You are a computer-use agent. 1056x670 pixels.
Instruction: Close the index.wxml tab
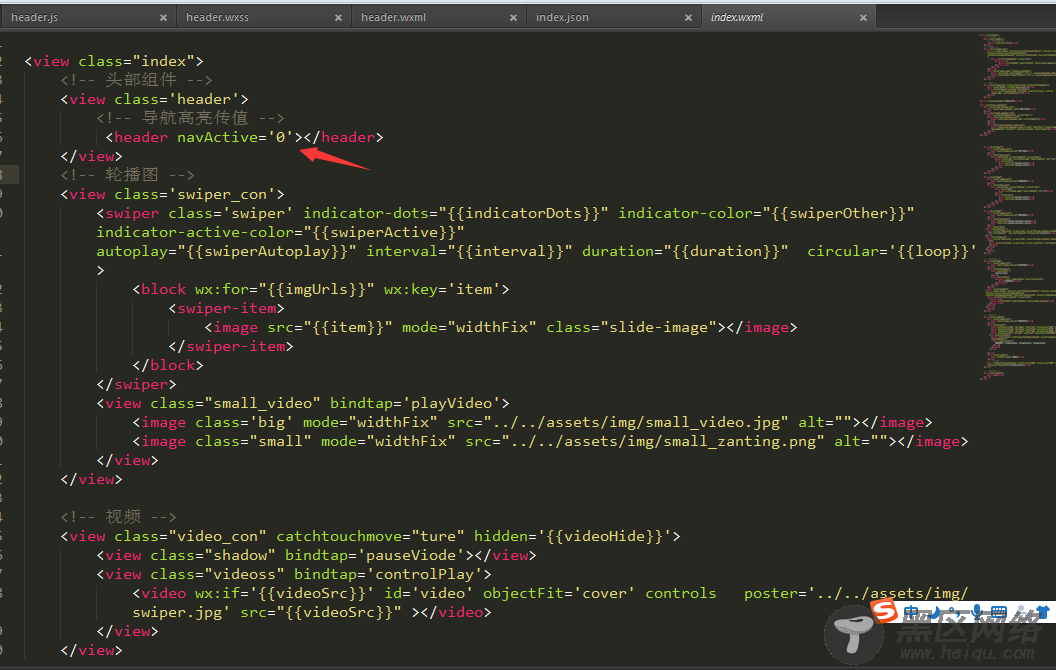point(863,18)
